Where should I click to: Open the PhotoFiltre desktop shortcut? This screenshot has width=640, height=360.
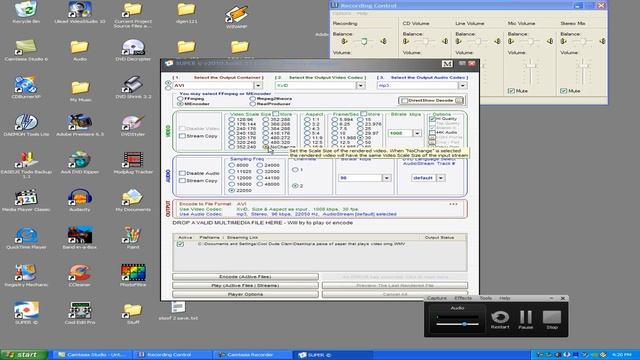[133, 275]
